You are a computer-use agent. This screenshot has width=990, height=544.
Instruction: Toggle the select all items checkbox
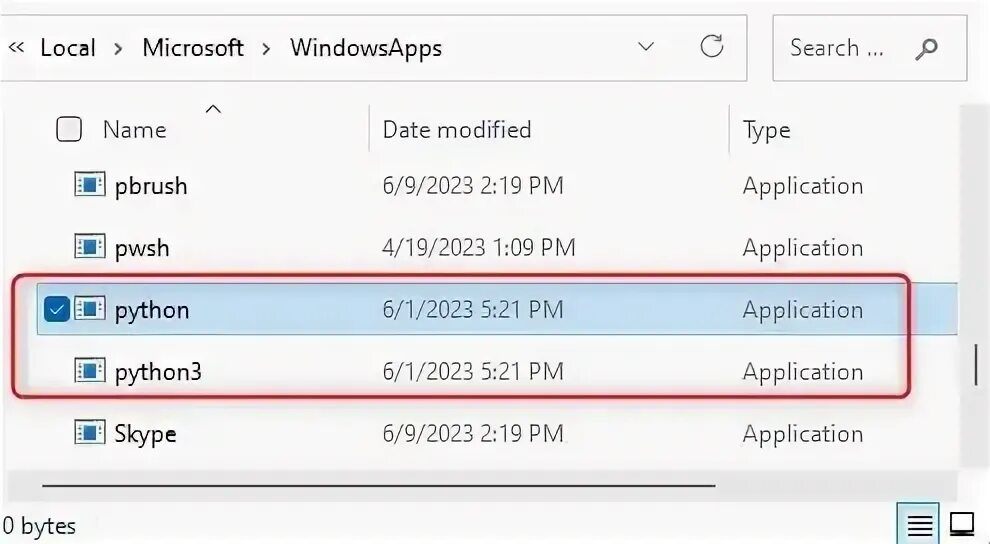[69, 129]
